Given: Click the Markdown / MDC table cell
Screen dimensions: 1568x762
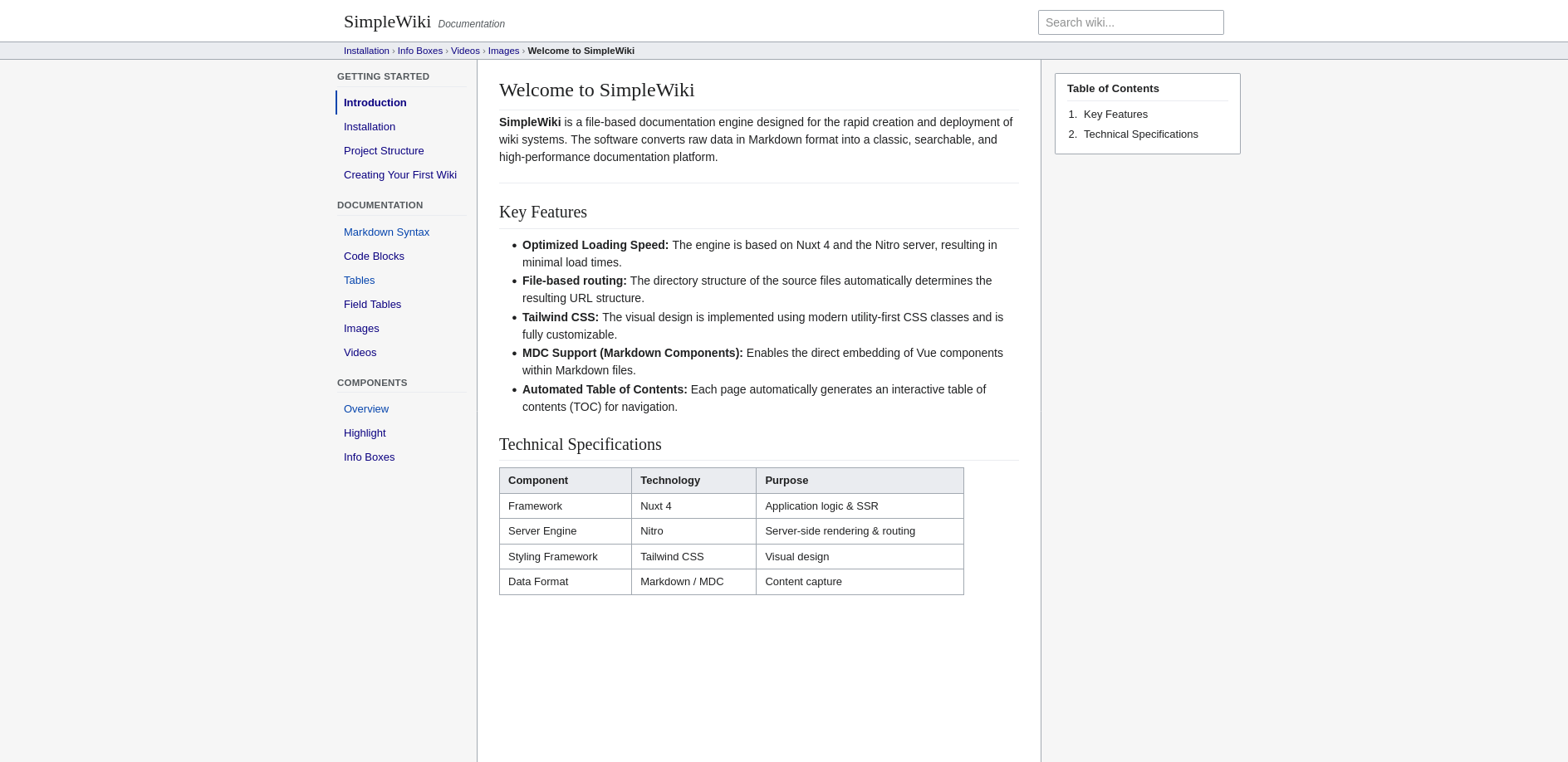Looking at the screenshot, I should (x=693, y=582).
